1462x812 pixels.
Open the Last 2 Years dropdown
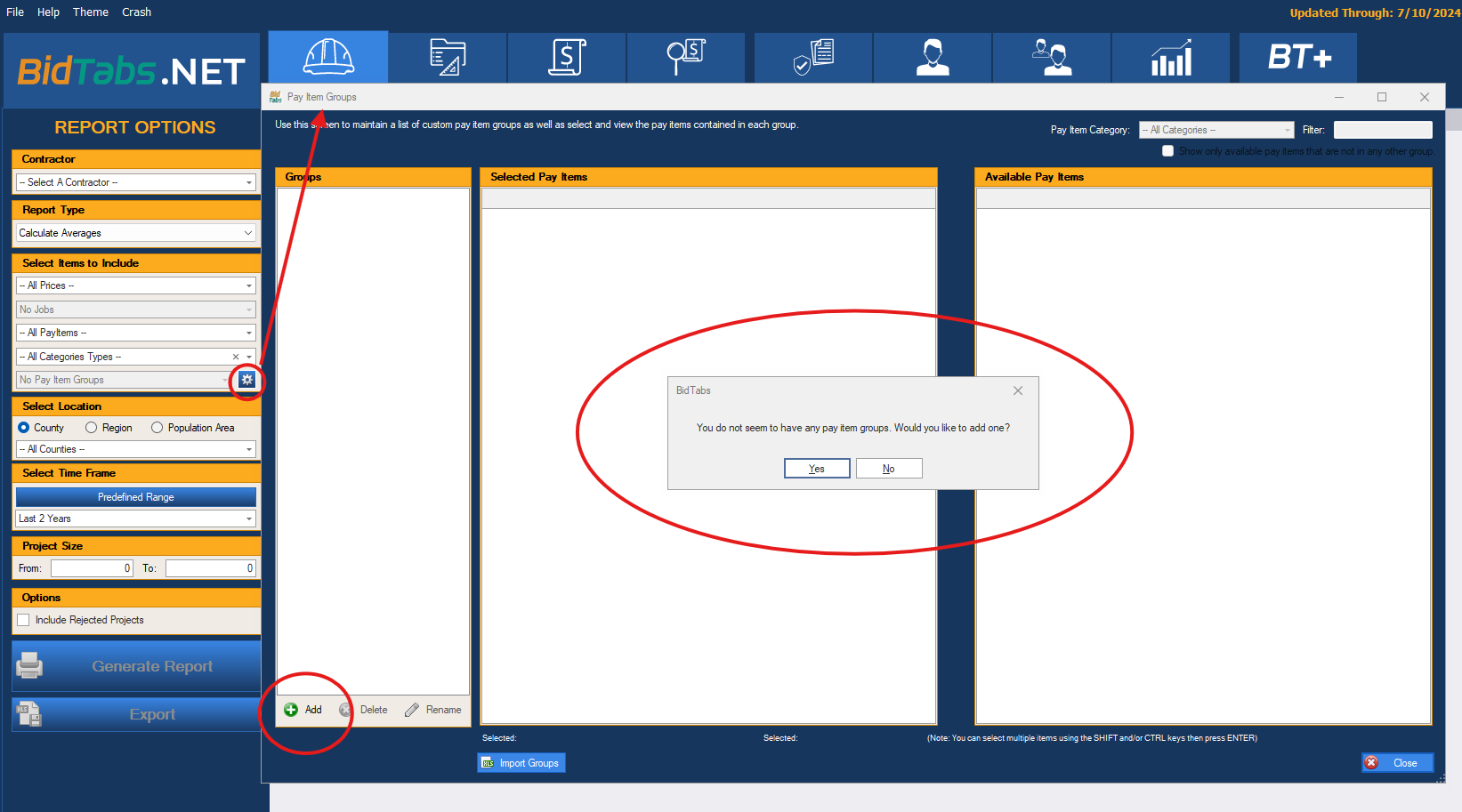[136, 519]
